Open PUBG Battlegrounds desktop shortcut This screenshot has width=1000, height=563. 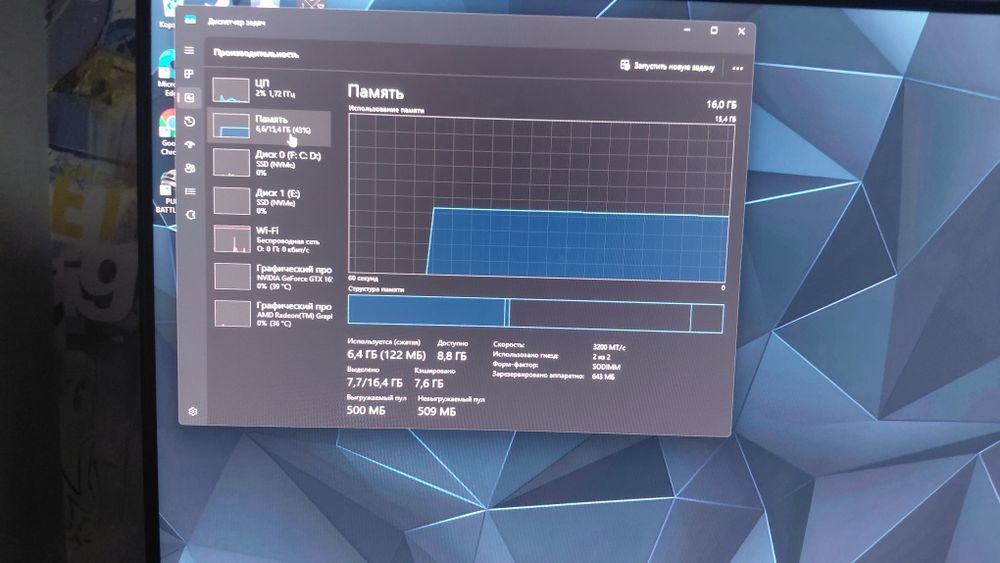(x=167, y=193)
